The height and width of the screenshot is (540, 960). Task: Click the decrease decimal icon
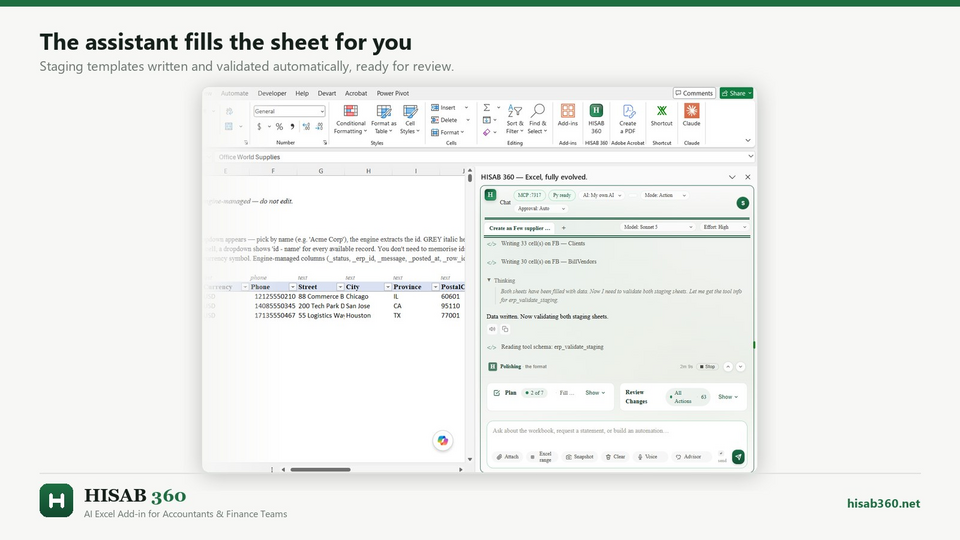[320, 127]
